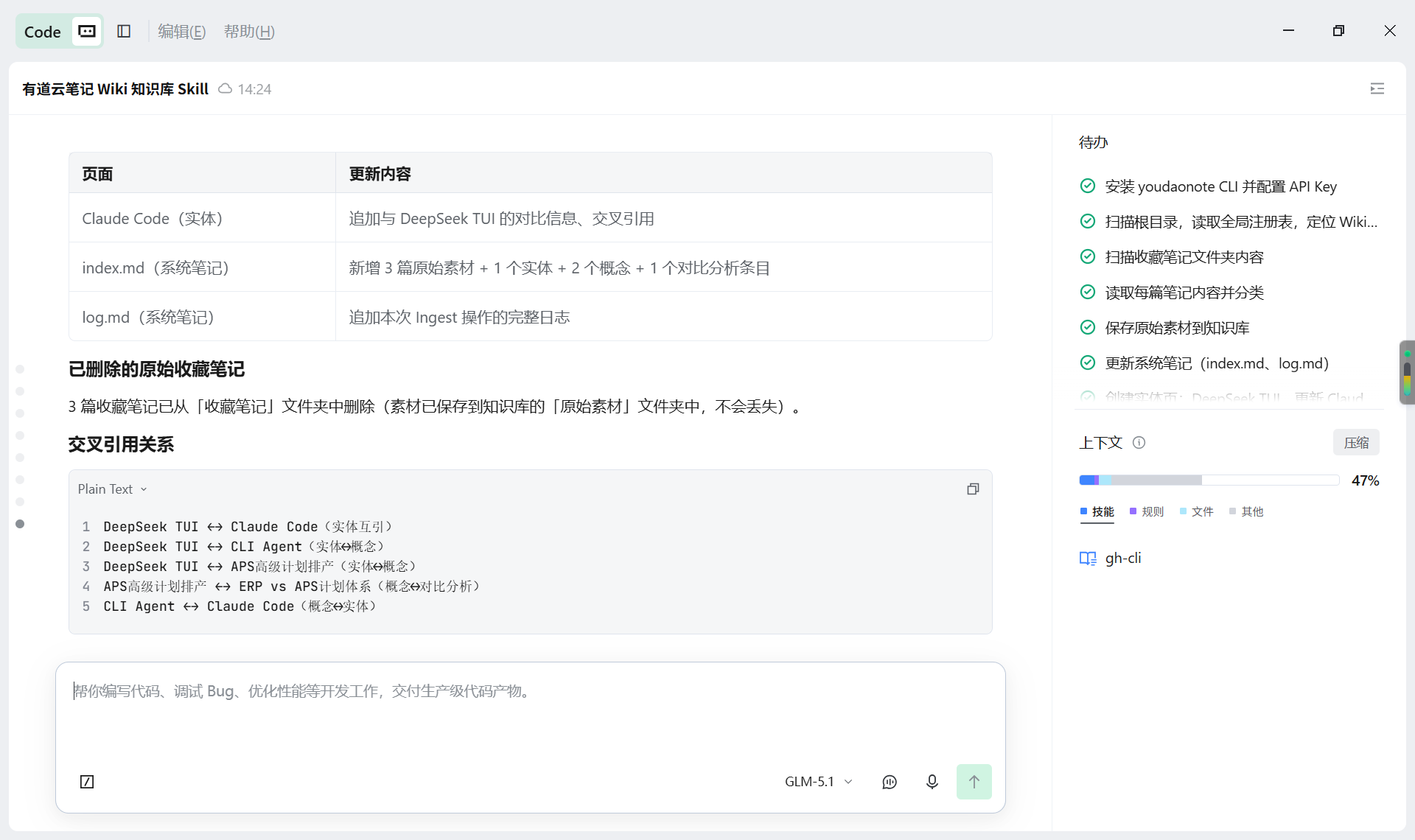Screen dimensions: 1415x840
Task: Click the chat bubble icon near microphone
Action: click(x=890, y=782)
